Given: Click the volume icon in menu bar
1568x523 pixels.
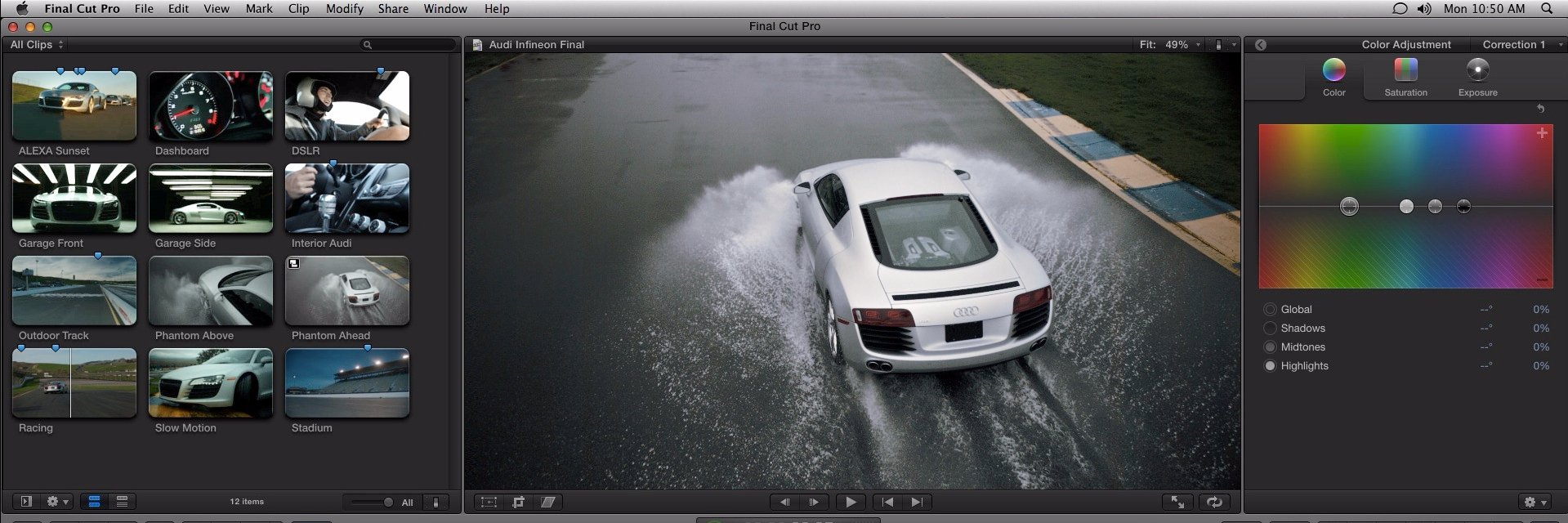Looking at the screenshot, I should 1424,8.
